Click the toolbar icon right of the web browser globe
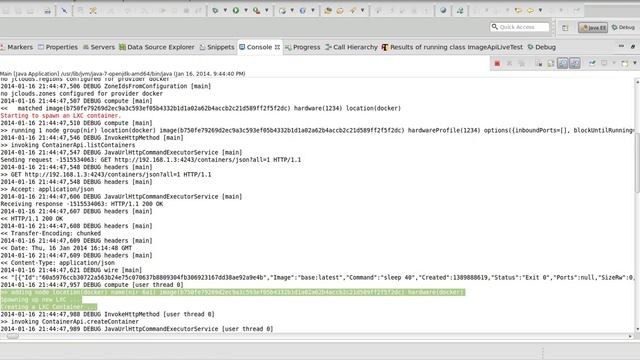Image resolution: width=640 pixels, height=360 pixels. (460, 11)
